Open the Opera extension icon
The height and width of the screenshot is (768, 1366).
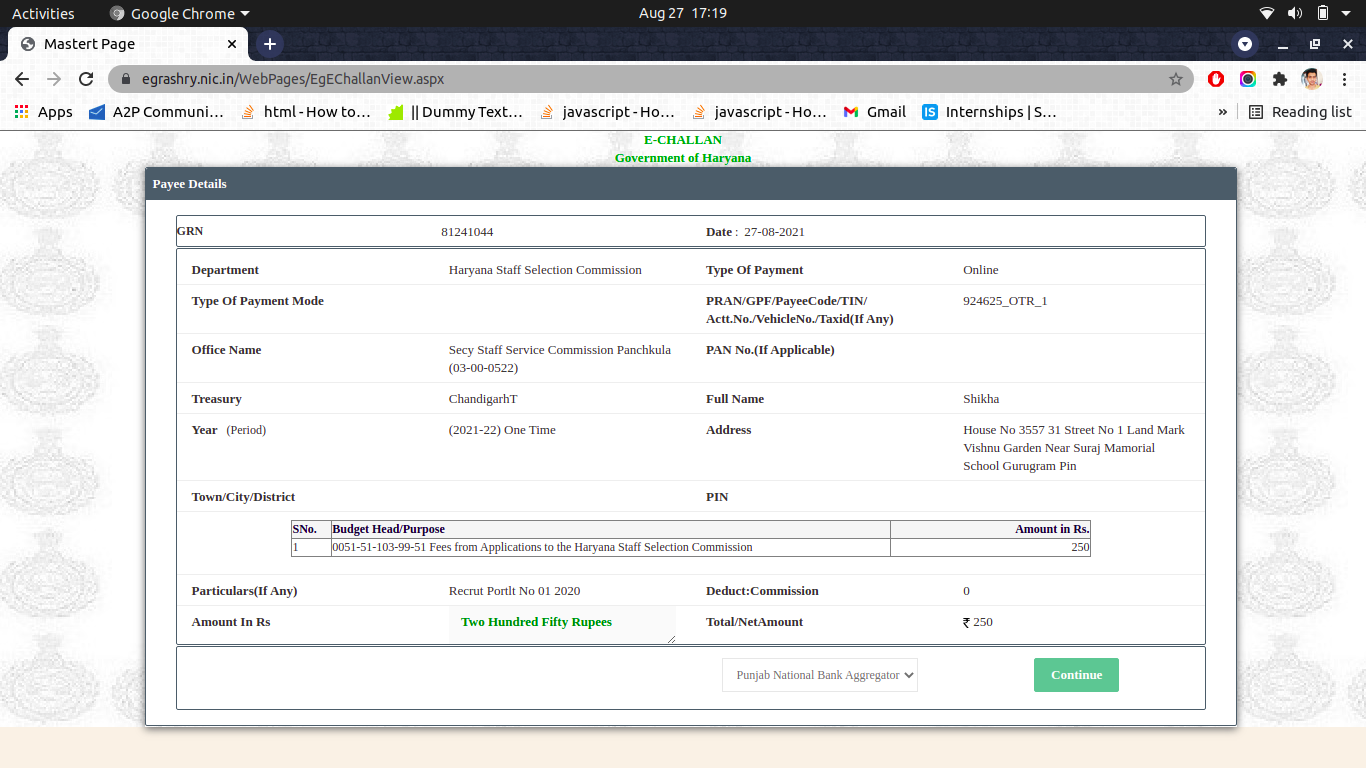1216,79
